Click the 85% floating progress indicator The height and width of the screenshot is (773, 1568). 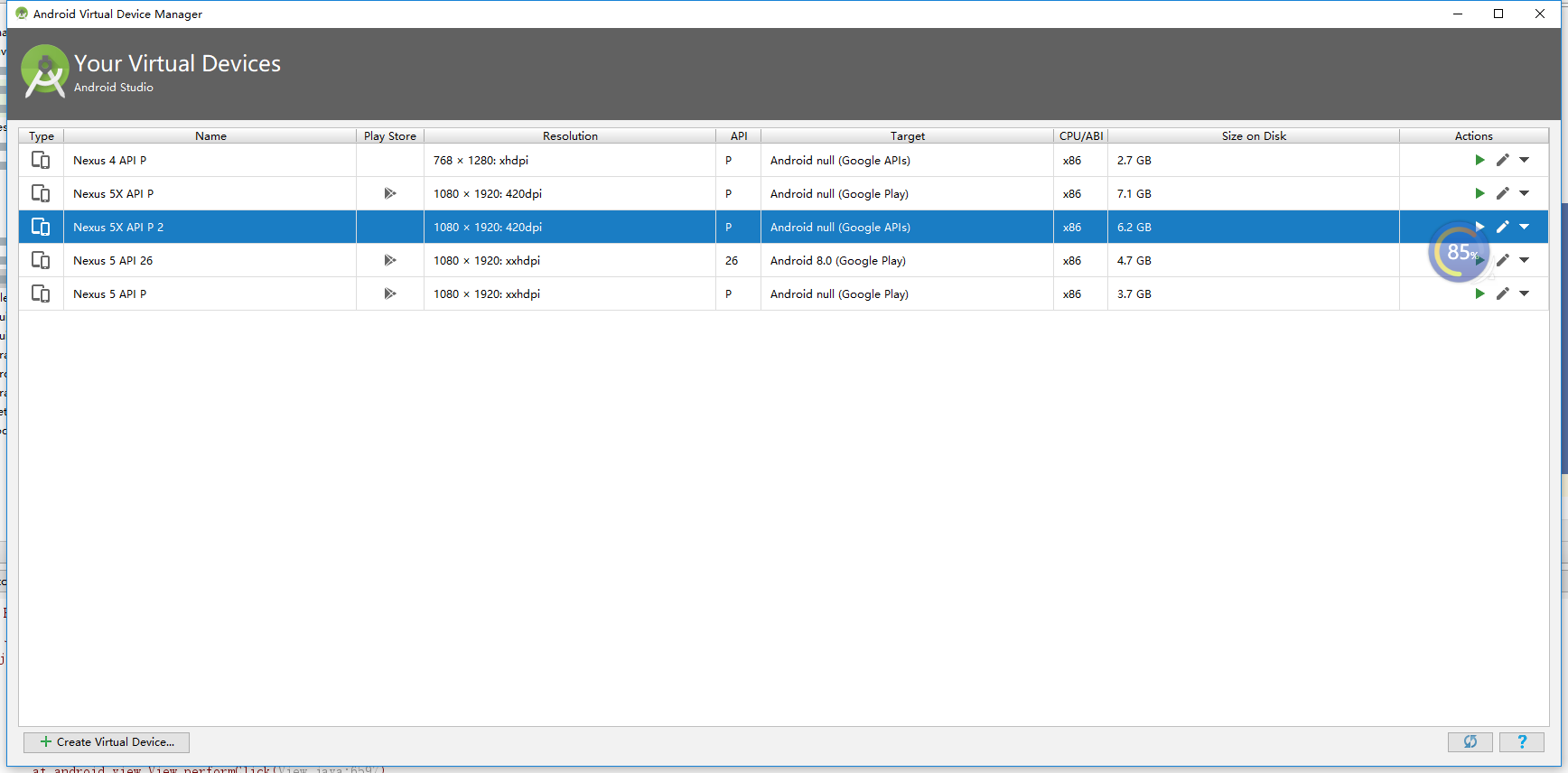pos(1459,252)
